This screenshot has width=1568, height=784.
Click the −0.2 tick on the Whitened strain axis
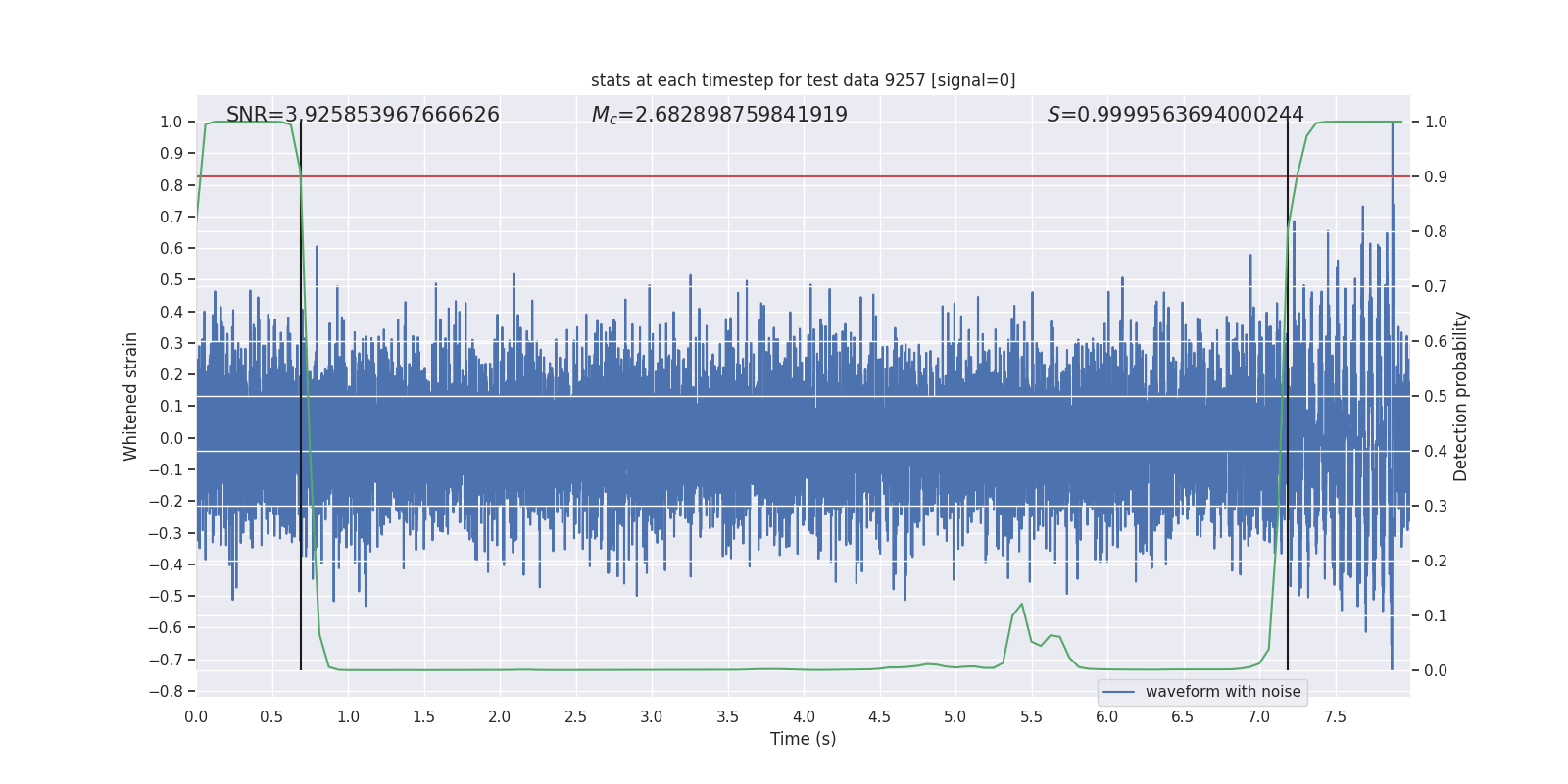click(x=166, y=502)
